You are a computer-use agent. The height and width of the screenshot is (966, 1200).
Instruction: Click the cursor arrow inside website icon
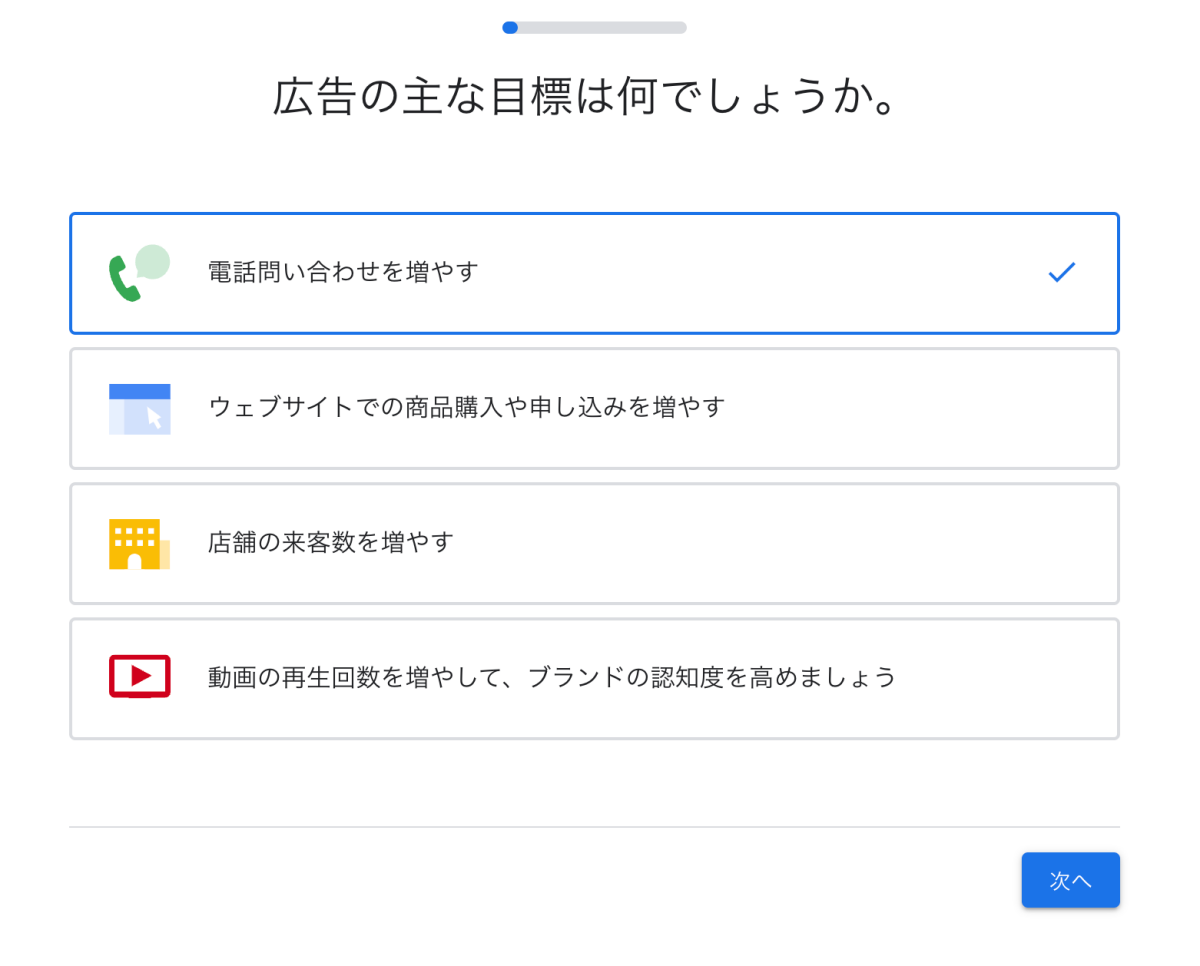coord(154,417)
